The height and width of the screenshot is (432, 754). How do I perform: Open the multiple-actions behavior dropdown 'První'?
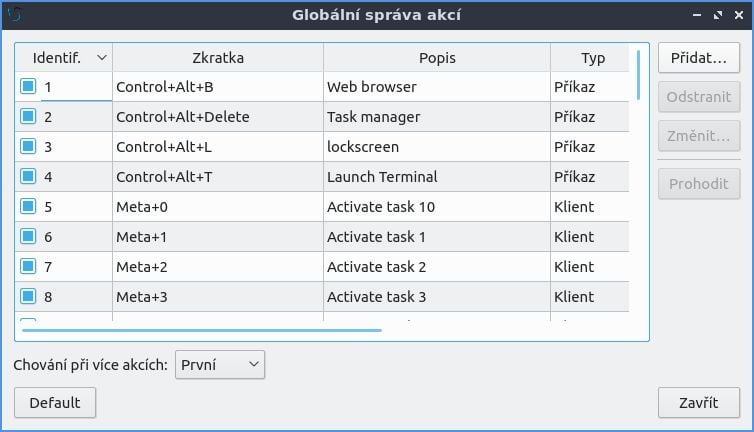(220, 365)
